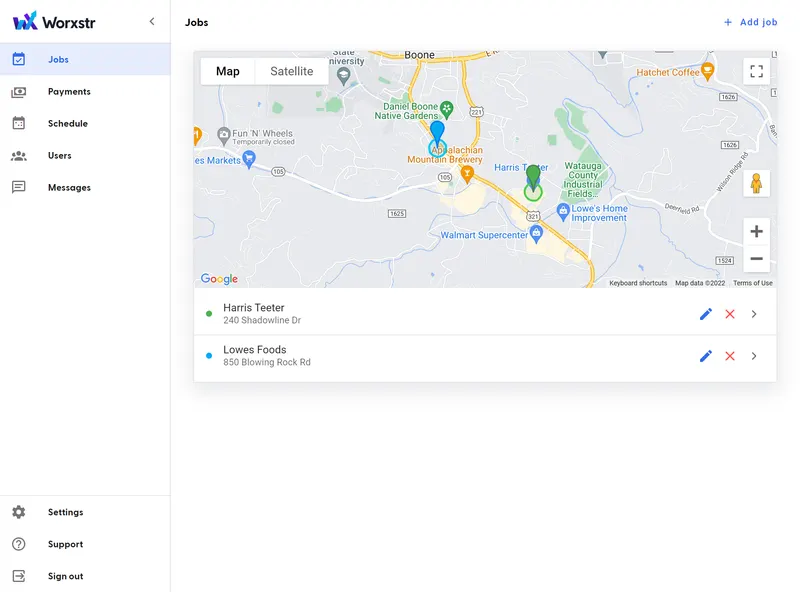Image resolution: width=800 pixels, height=592 pixels.
Task: Zoom out on the map
Action: [757, 258]
